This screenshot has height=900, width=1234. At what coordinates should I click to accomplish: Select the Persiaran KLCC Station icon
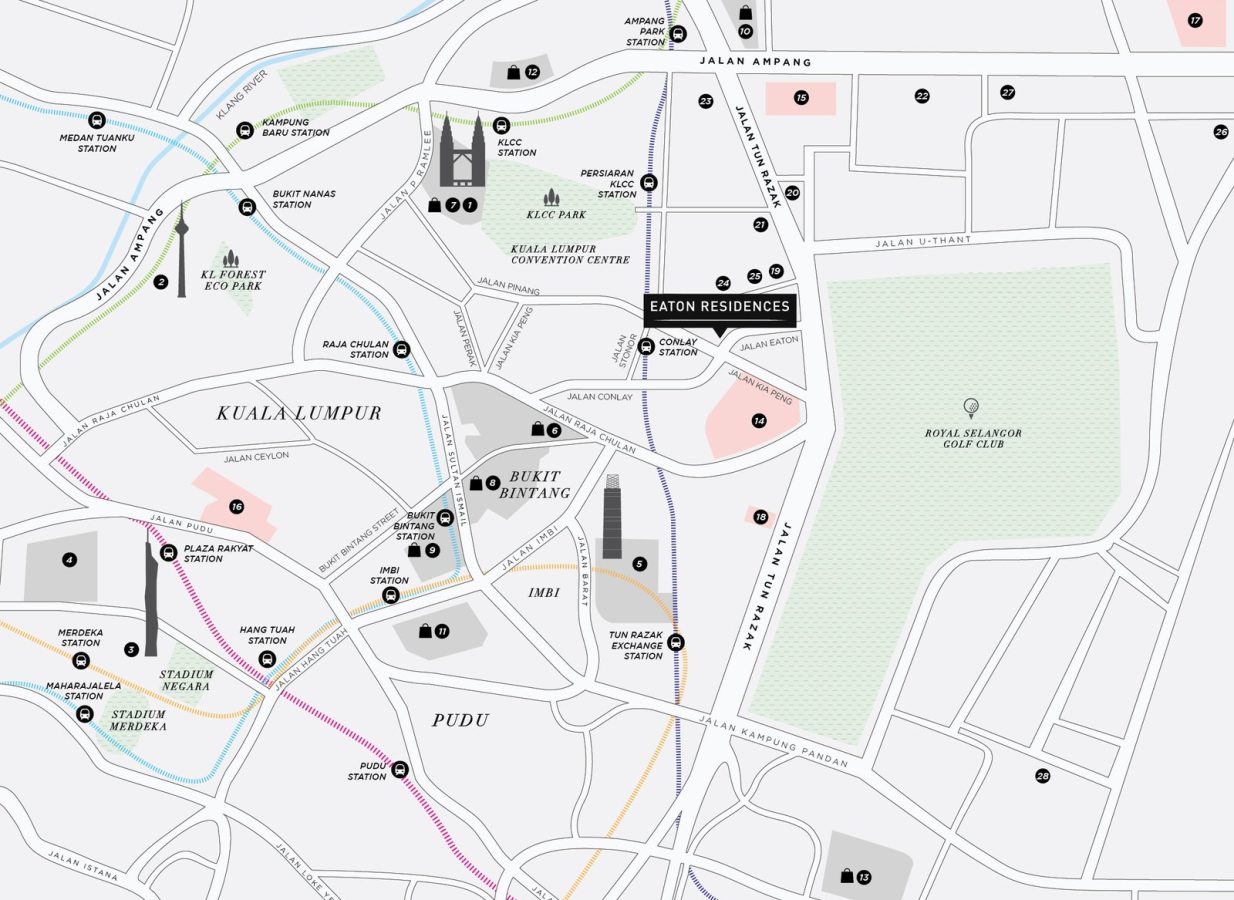pos(649,183)
